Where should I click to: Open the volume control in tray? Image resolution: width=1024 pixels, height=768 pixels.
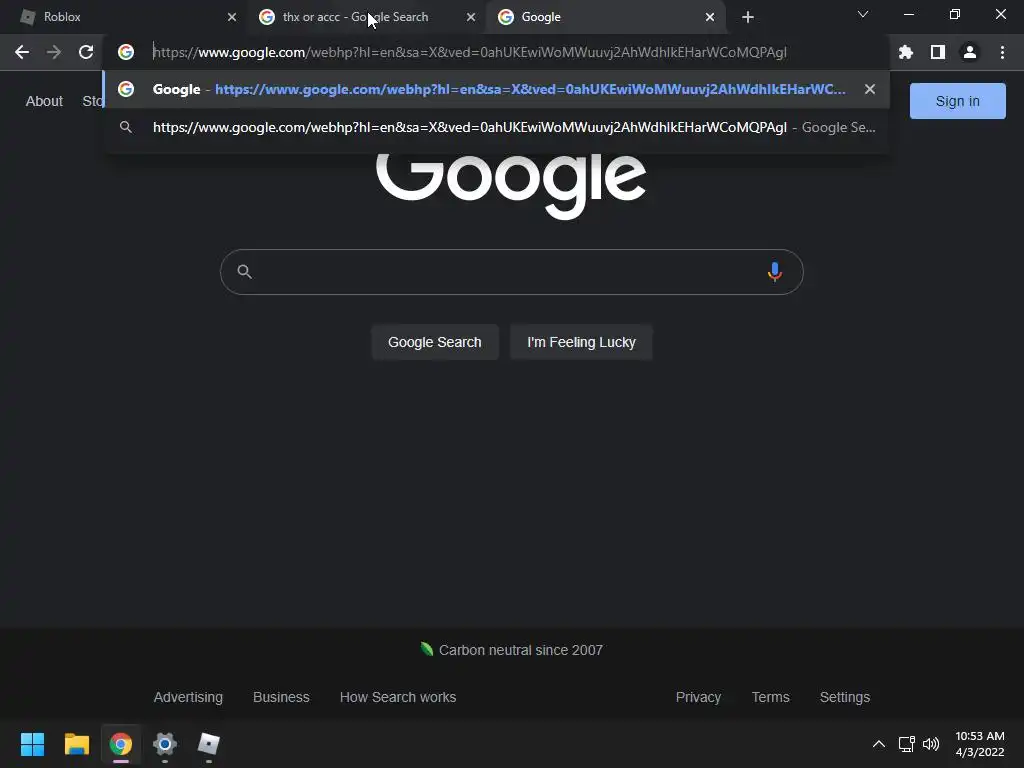click(931, 744)
